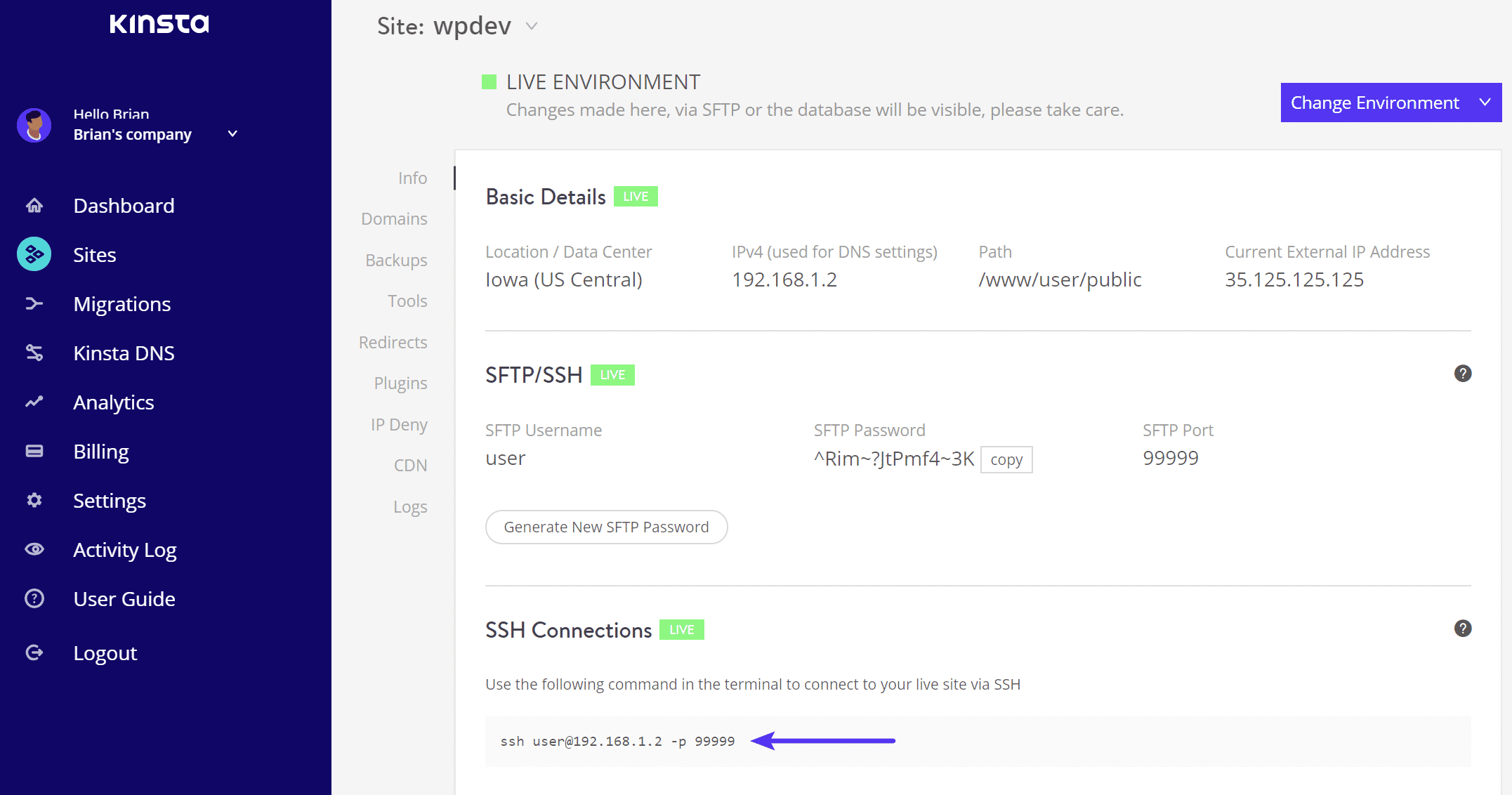Go to Sites in sidebar
The image size is (1512, 795).
pyautogui.click(x=95, y=255)
